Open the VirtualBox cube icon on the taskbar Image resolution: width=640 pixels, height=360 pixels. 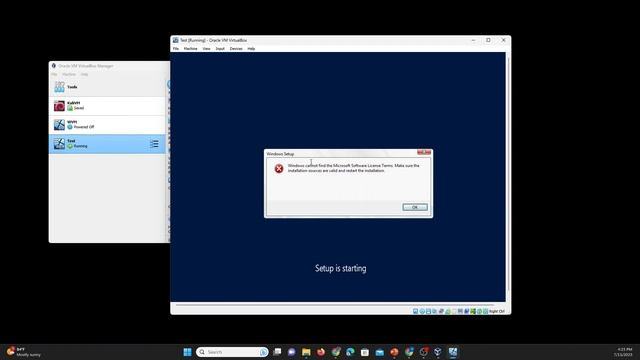(x=438, y=352)
